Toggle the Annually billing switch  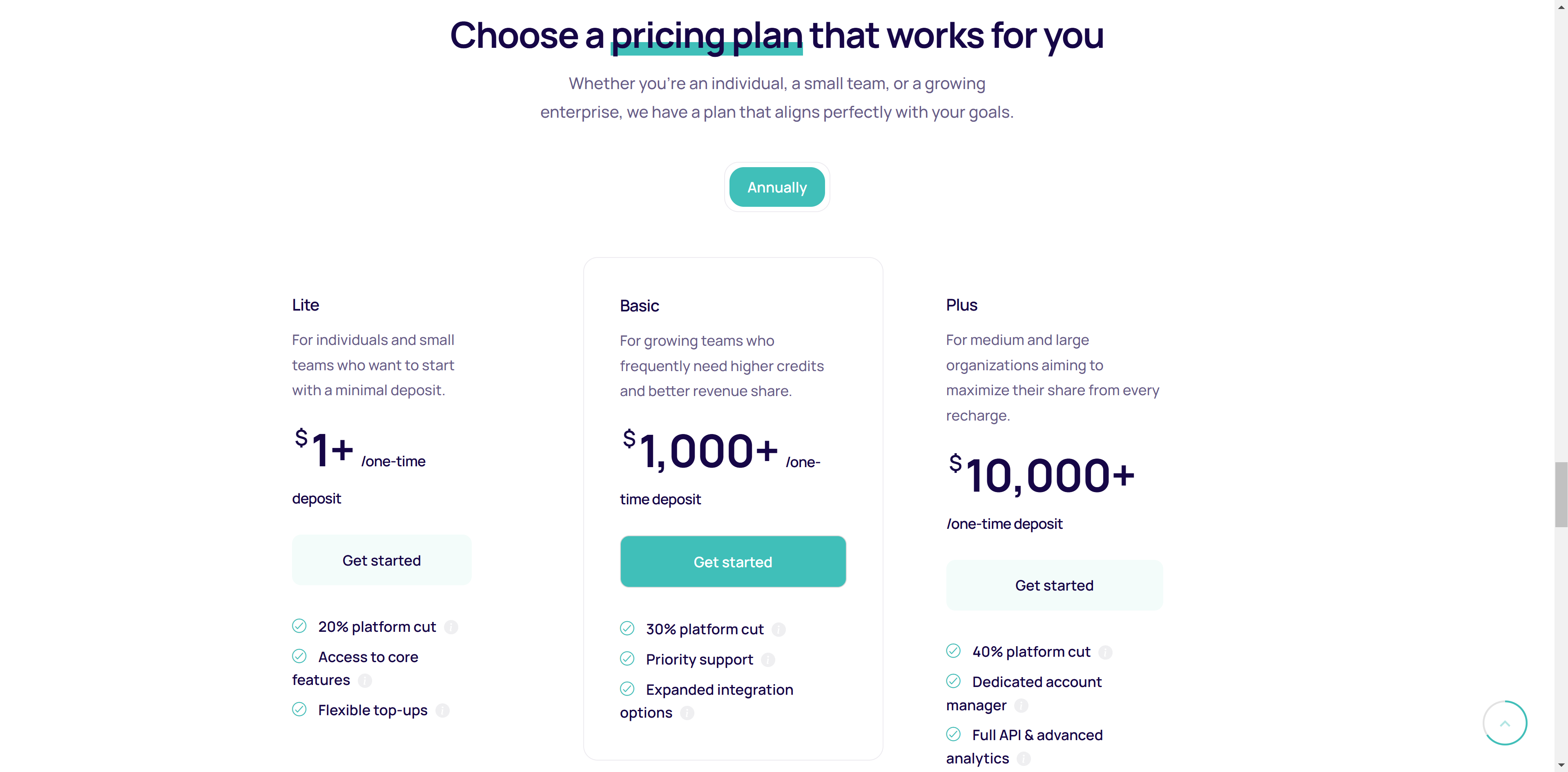[x=777, y=187]
